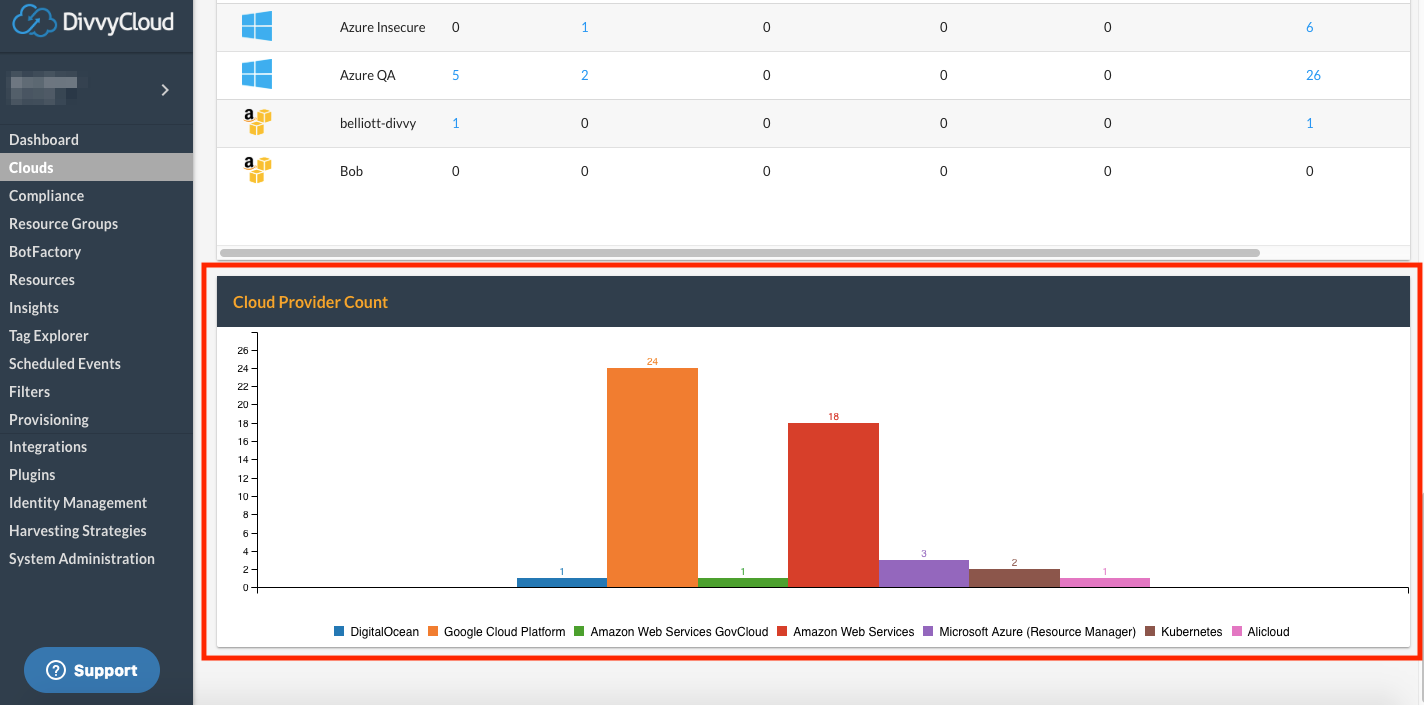This screenshot has width=1424, height=705.
Task: Click the green AWS GovCloud bar
Action: point(743,583)
